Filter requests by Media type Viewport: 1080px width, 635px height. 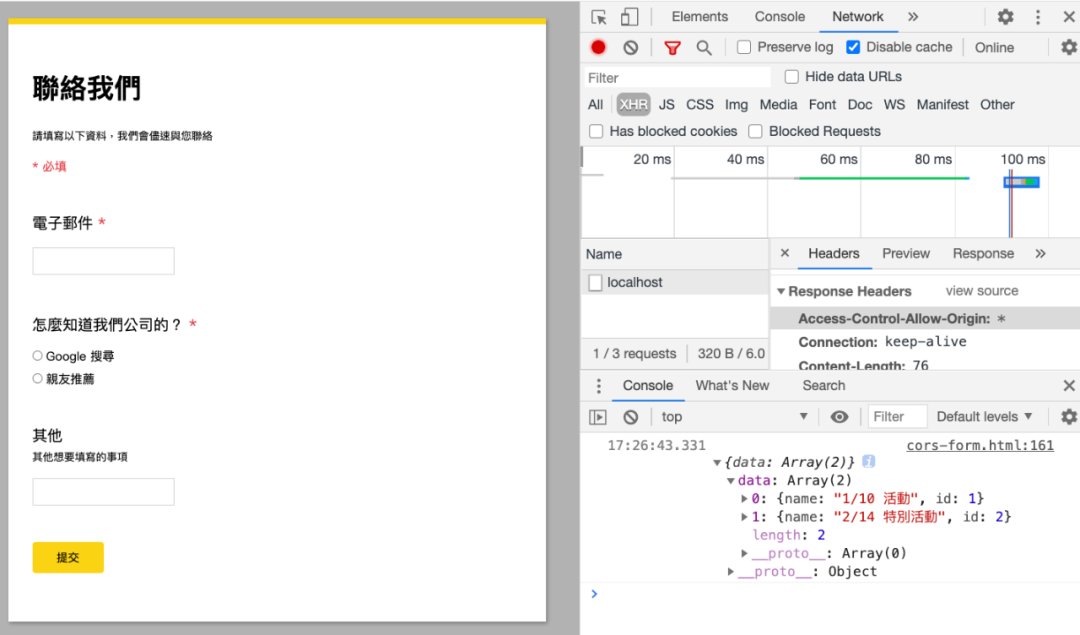(x=778, y=105)
